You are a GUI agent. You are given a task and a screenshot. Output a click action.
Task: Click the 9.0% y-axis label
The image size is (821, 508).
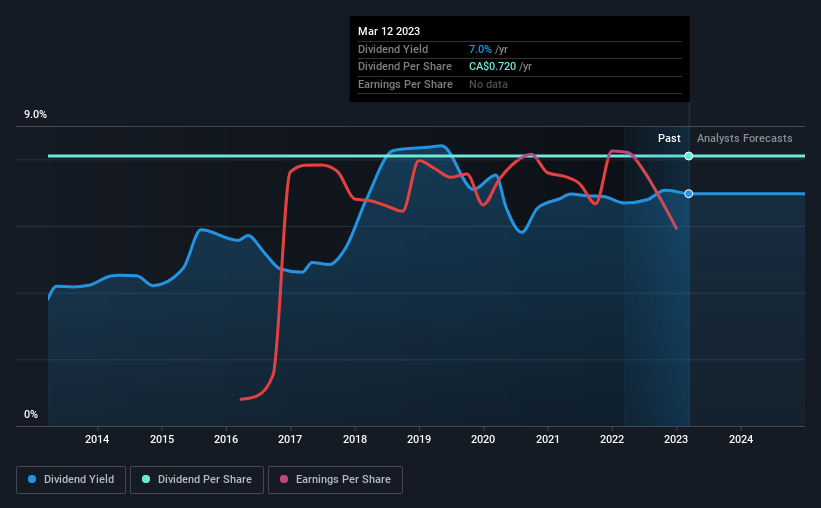[x=35, y=115]
